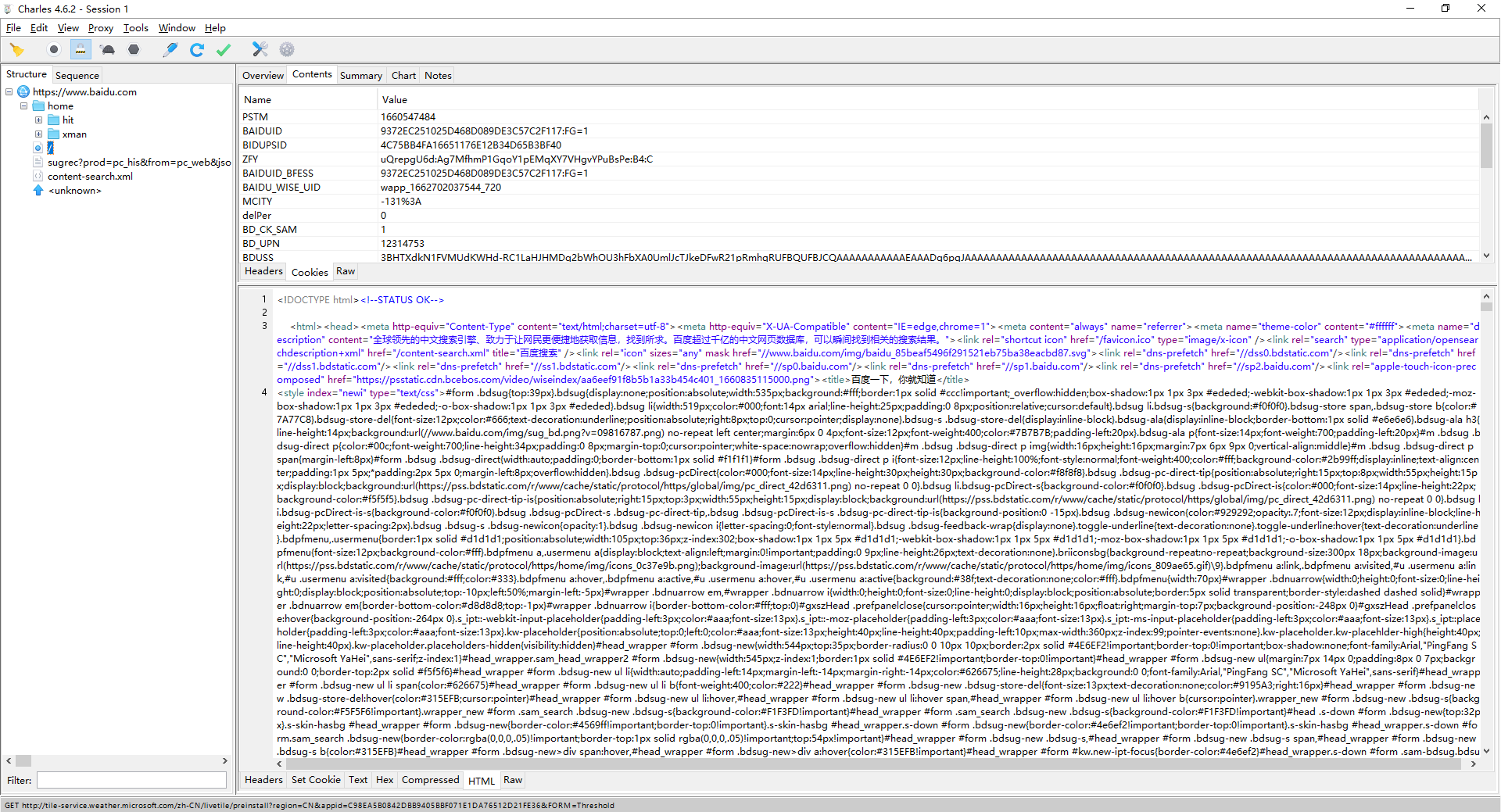Repeat the selected request
This screenshot has width=1501, height=812.
(x=197, y=50)
